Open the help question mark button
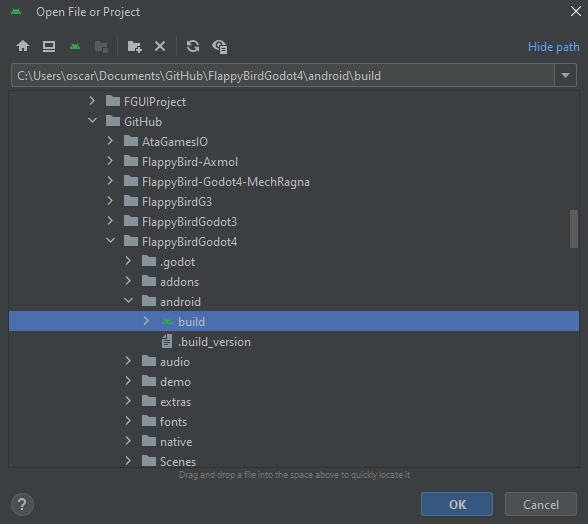The height and width of the screenshot is (524, 588). pyautogui.click(x=22, y=504)
